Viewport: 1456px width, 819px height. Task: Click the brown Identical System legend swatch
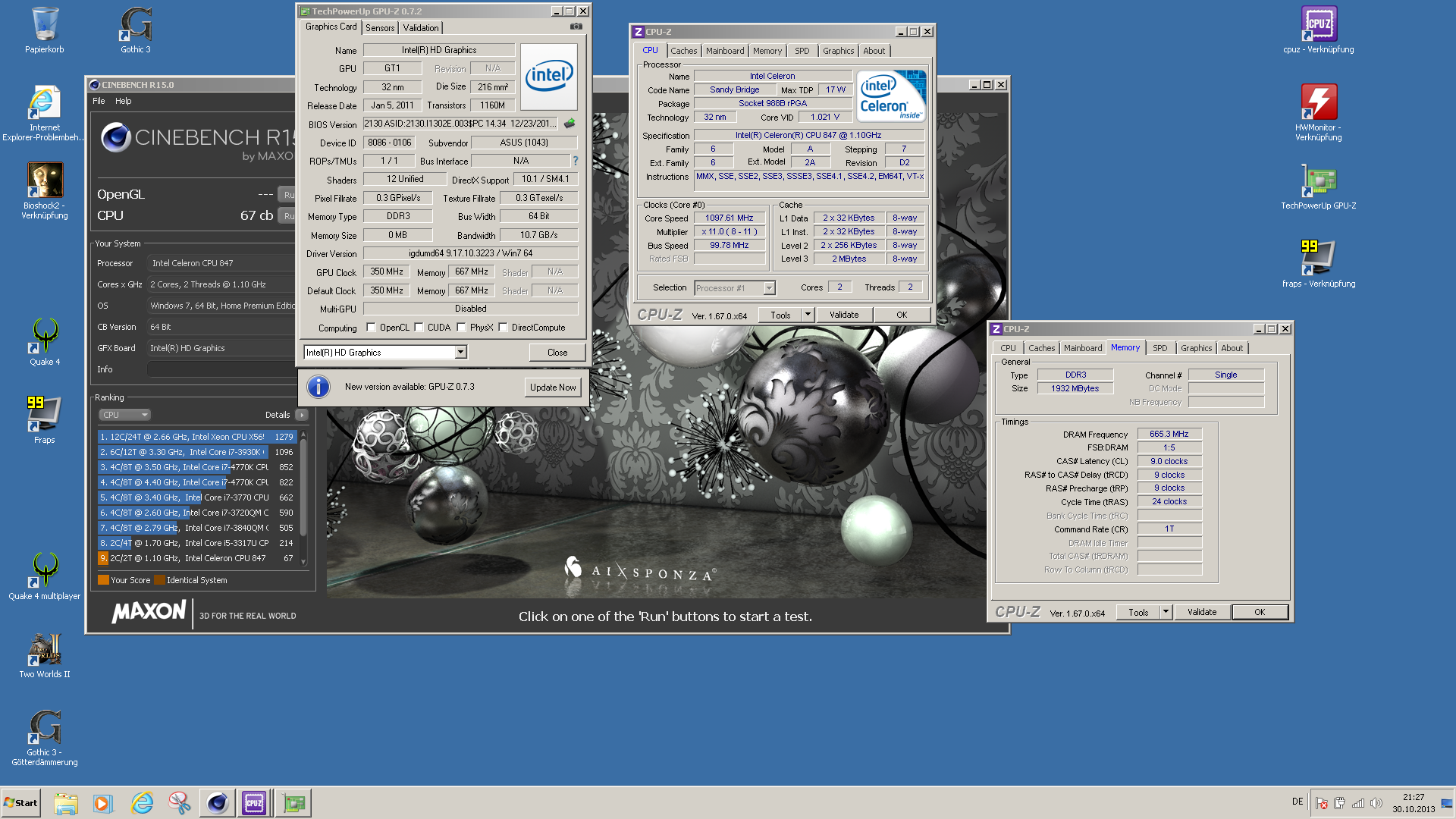159,580
